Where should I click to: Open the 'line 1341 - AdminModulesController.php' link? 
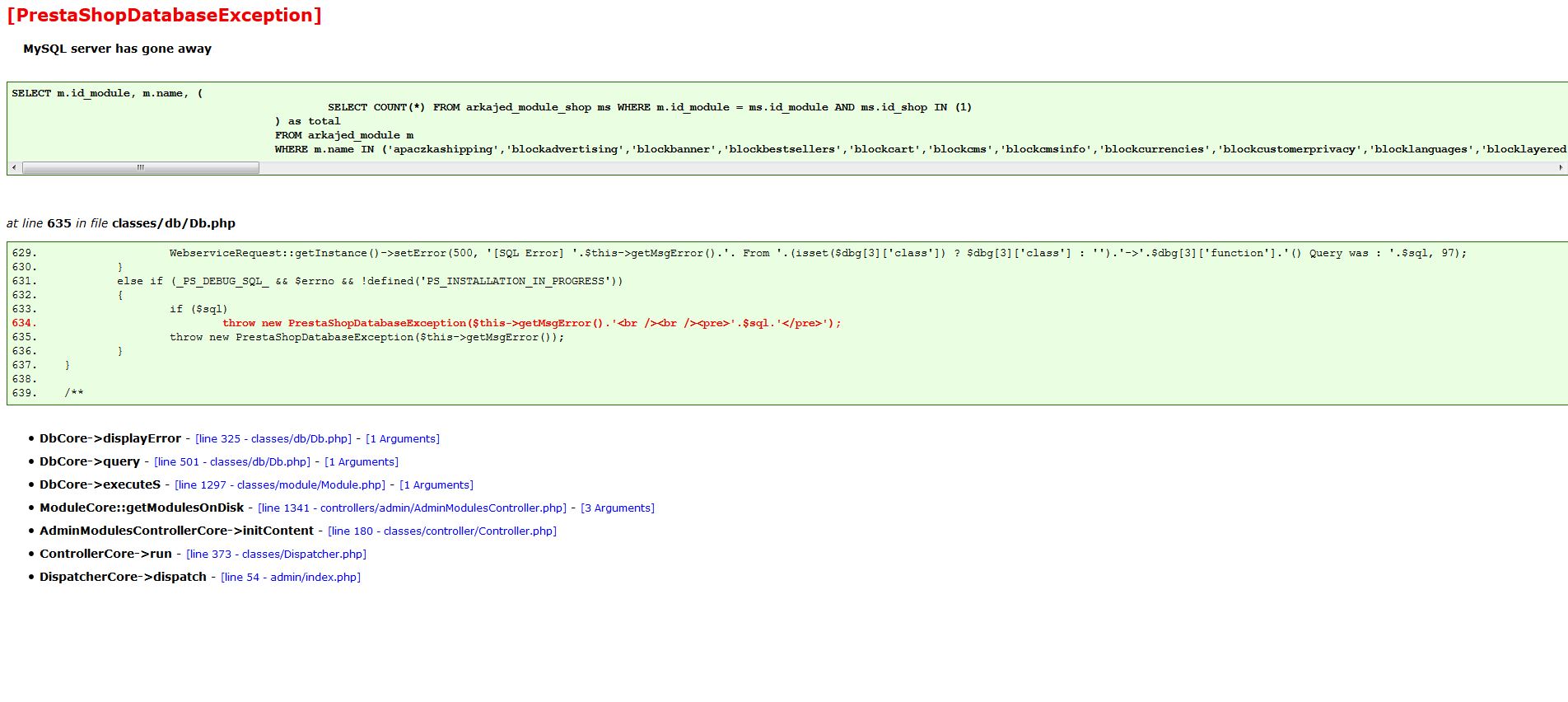click(413, 508)
